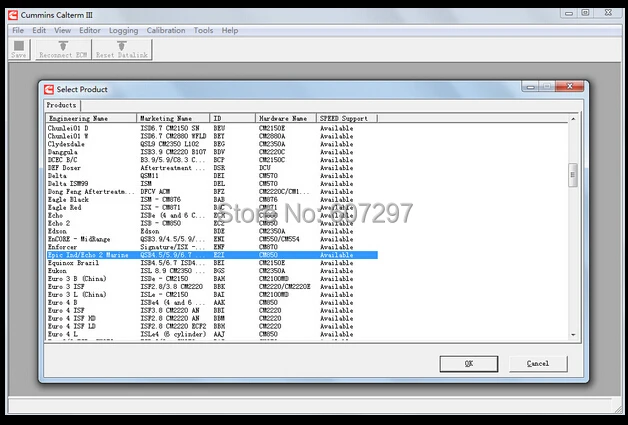
Task: Click the main window resize grip
Action: click(618, 409)
